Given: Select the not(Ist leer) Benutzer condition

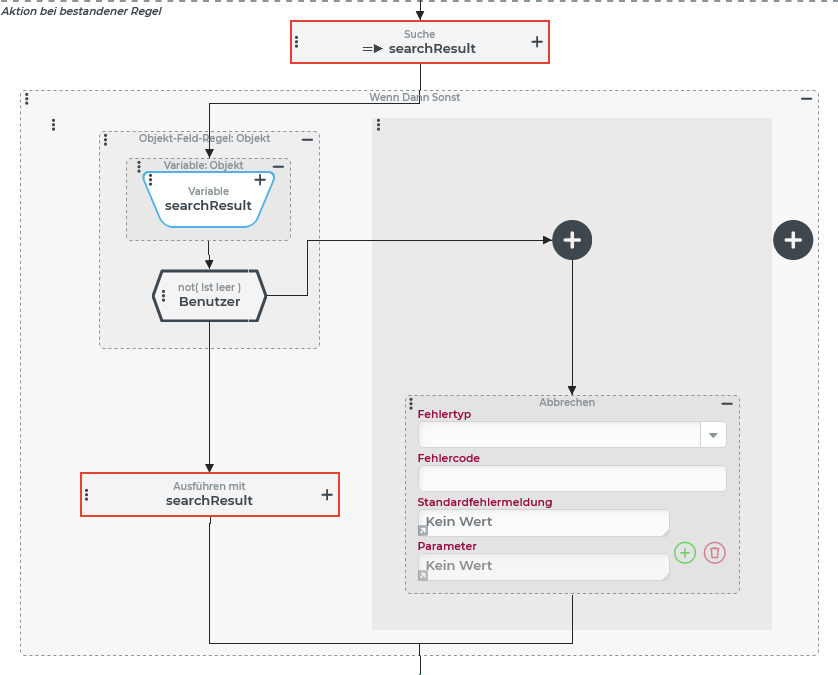Looking at the screenshot, I should coord(209,295).
